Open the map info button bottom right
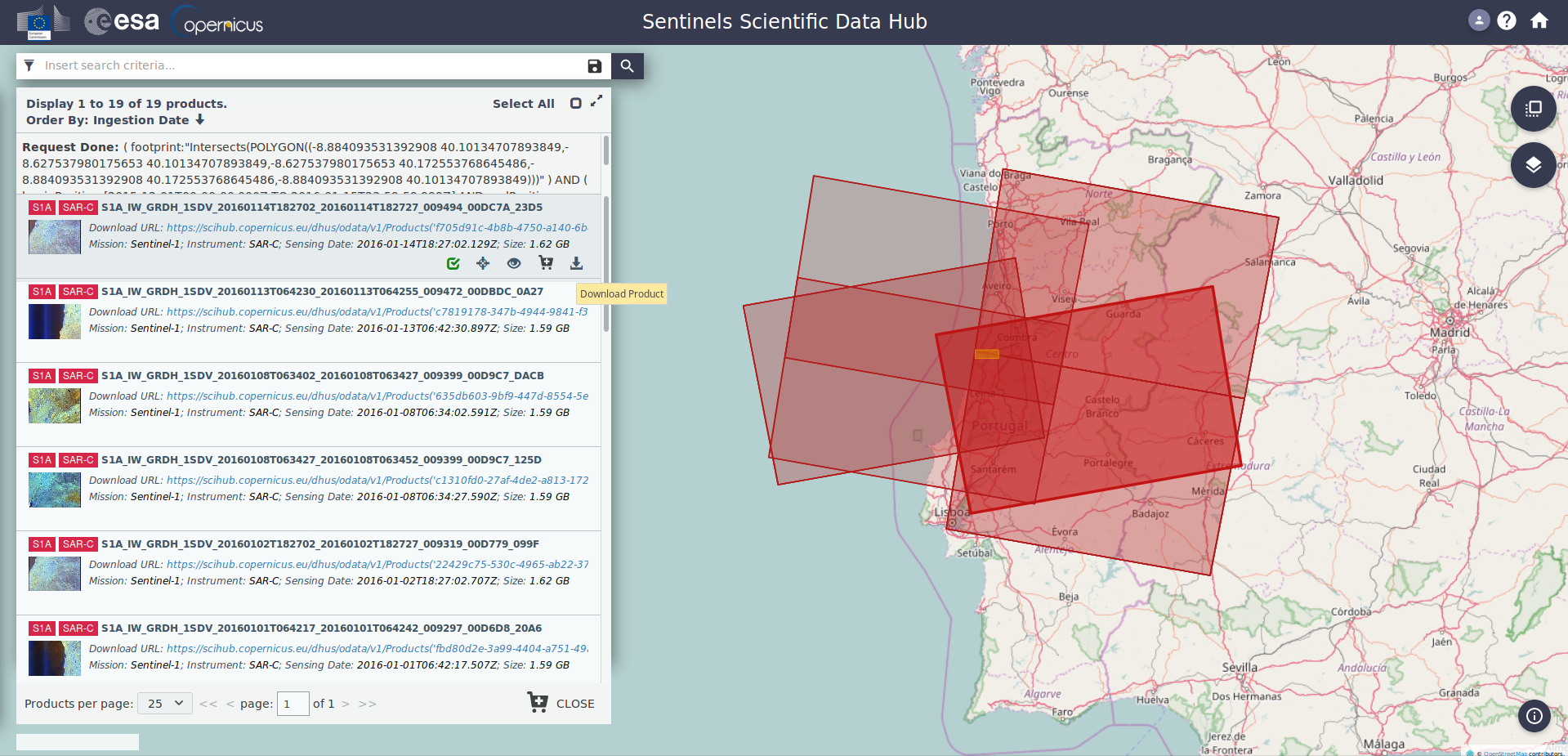The width and height of the screenshot is (1568, 756). [x=1534, y=716]
